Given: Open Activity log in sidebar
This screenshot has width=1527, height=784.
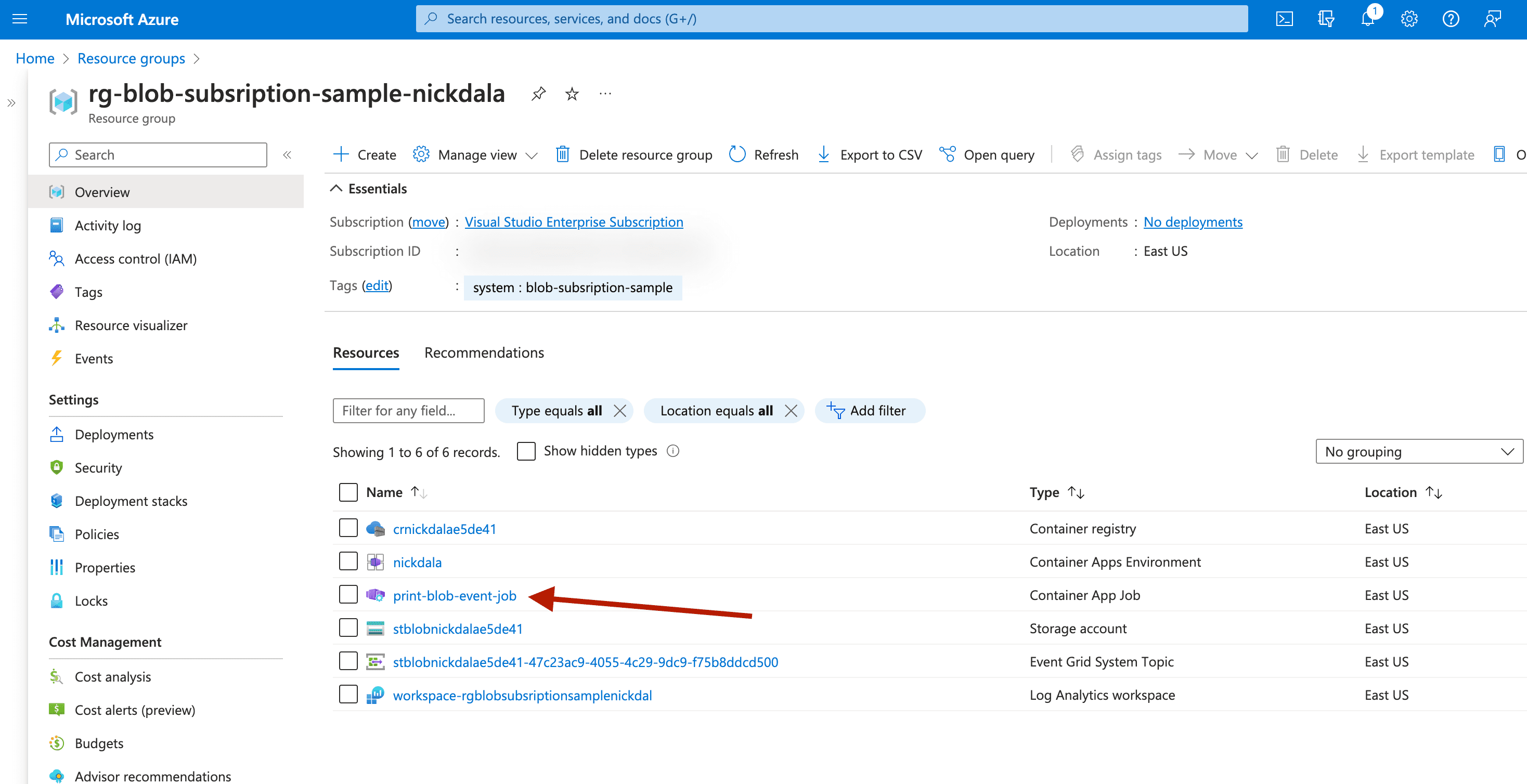Looking at the screenshot, I should pyautogui.click(x=107, y=225).
